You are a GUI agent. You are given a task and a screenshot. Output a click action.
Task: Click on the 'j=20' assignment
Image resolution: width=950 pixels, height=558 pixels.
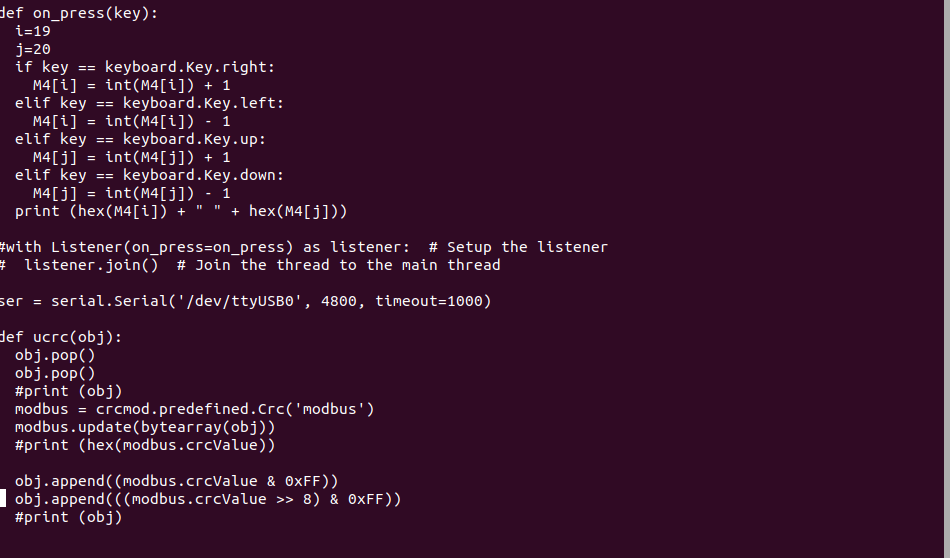pos(33,49)
